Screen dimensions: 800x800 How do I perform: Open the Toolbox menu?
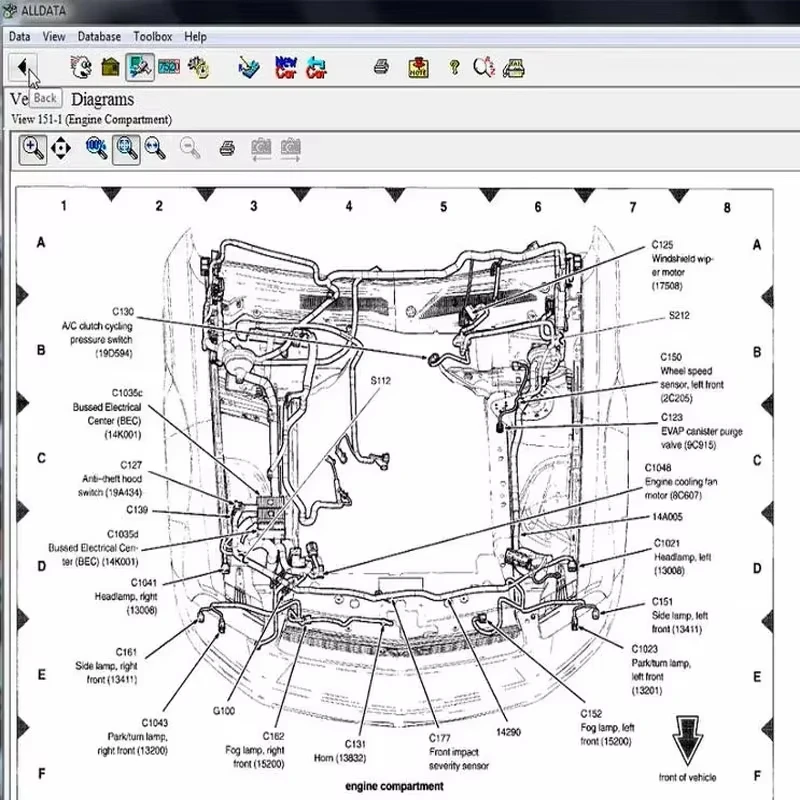coord(153,36)
